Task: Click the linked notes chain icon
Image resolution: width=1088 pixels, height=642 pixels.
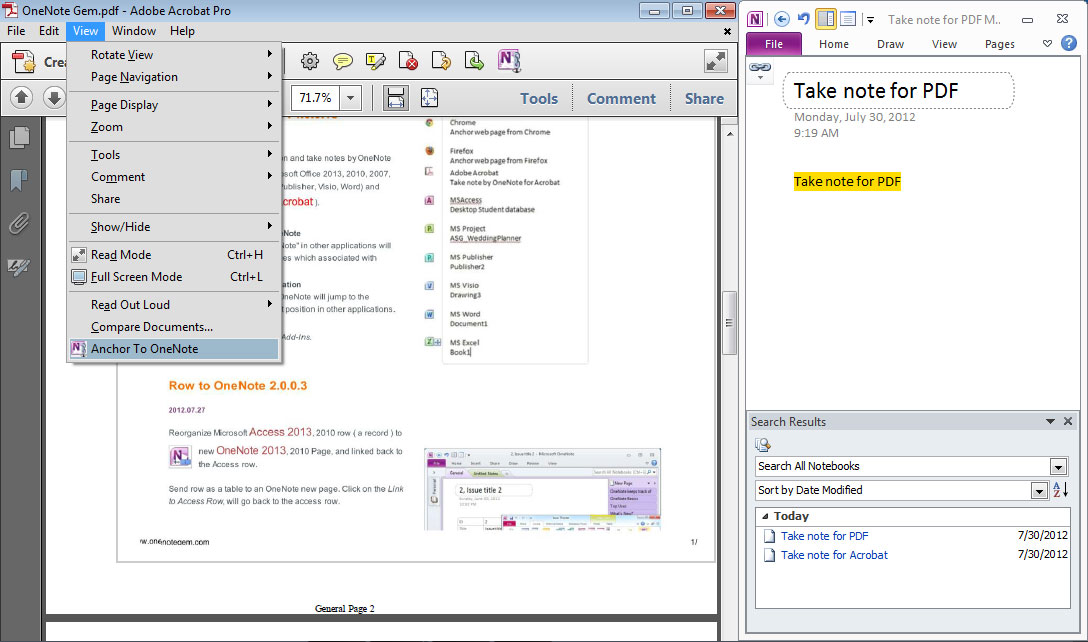Action: click(760, 69)
